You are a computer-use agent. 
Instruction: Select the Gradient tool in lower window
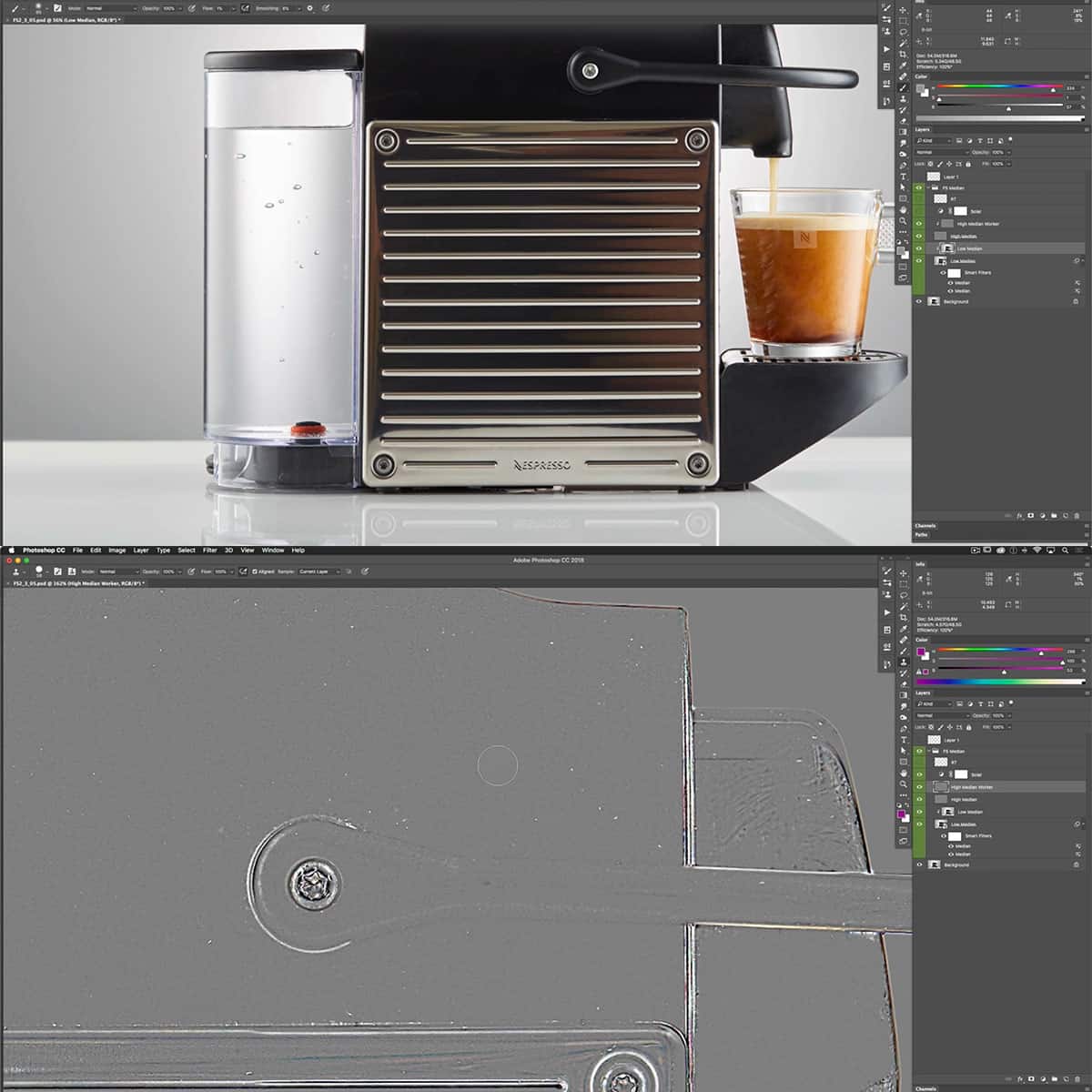click(x=904, y=695)
